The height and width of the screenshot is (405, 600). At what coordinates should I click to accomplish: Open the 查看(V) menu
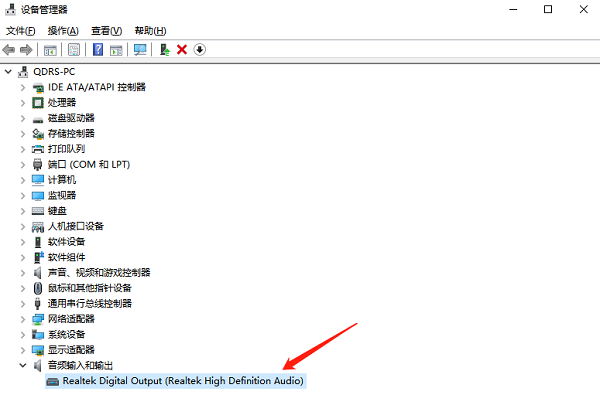tap(106, 30)
